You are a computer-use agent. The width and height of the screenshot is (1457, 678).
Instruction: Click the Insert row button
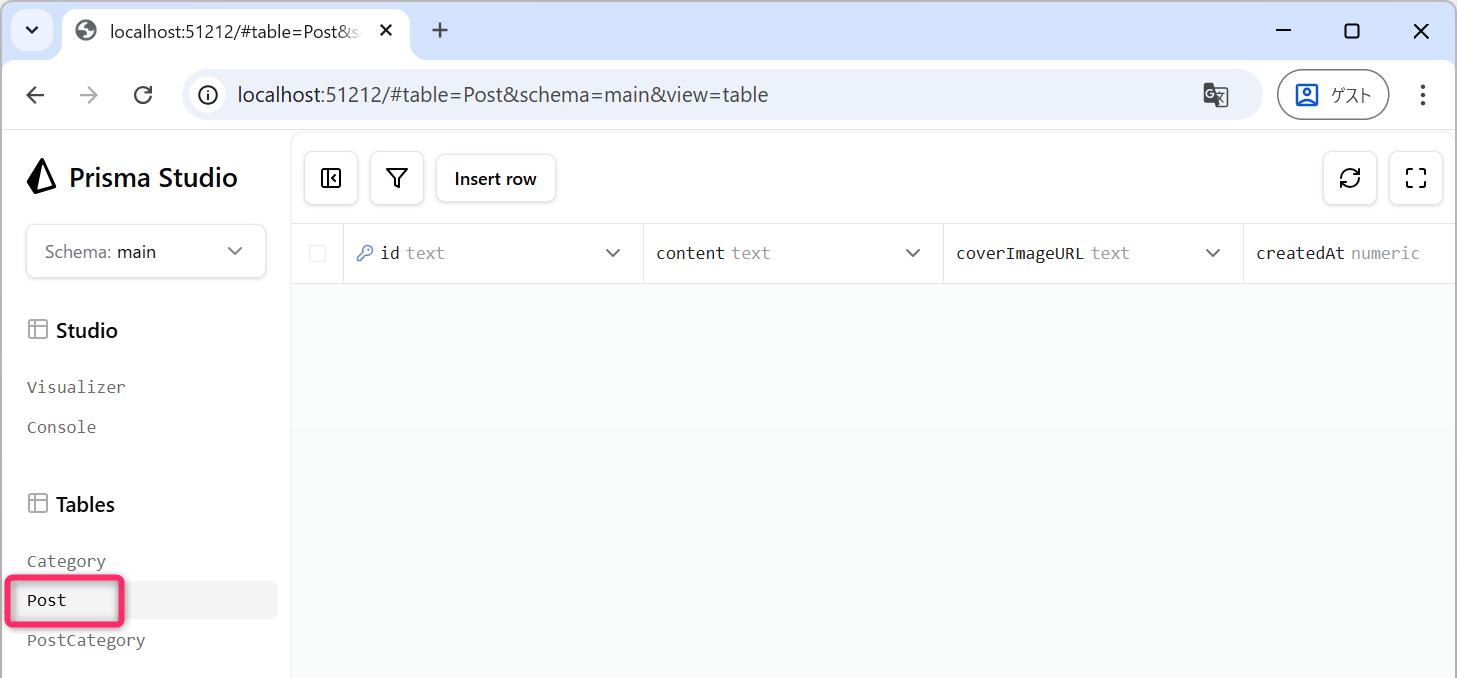coord(495,178)
